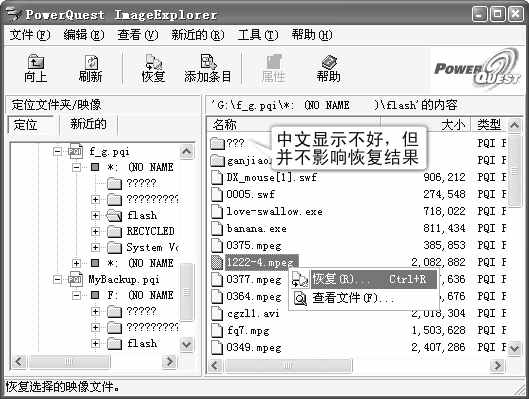The image size is (529, 399).
Task: Expand the RECYCLED folder node
Action: point(95,232)
